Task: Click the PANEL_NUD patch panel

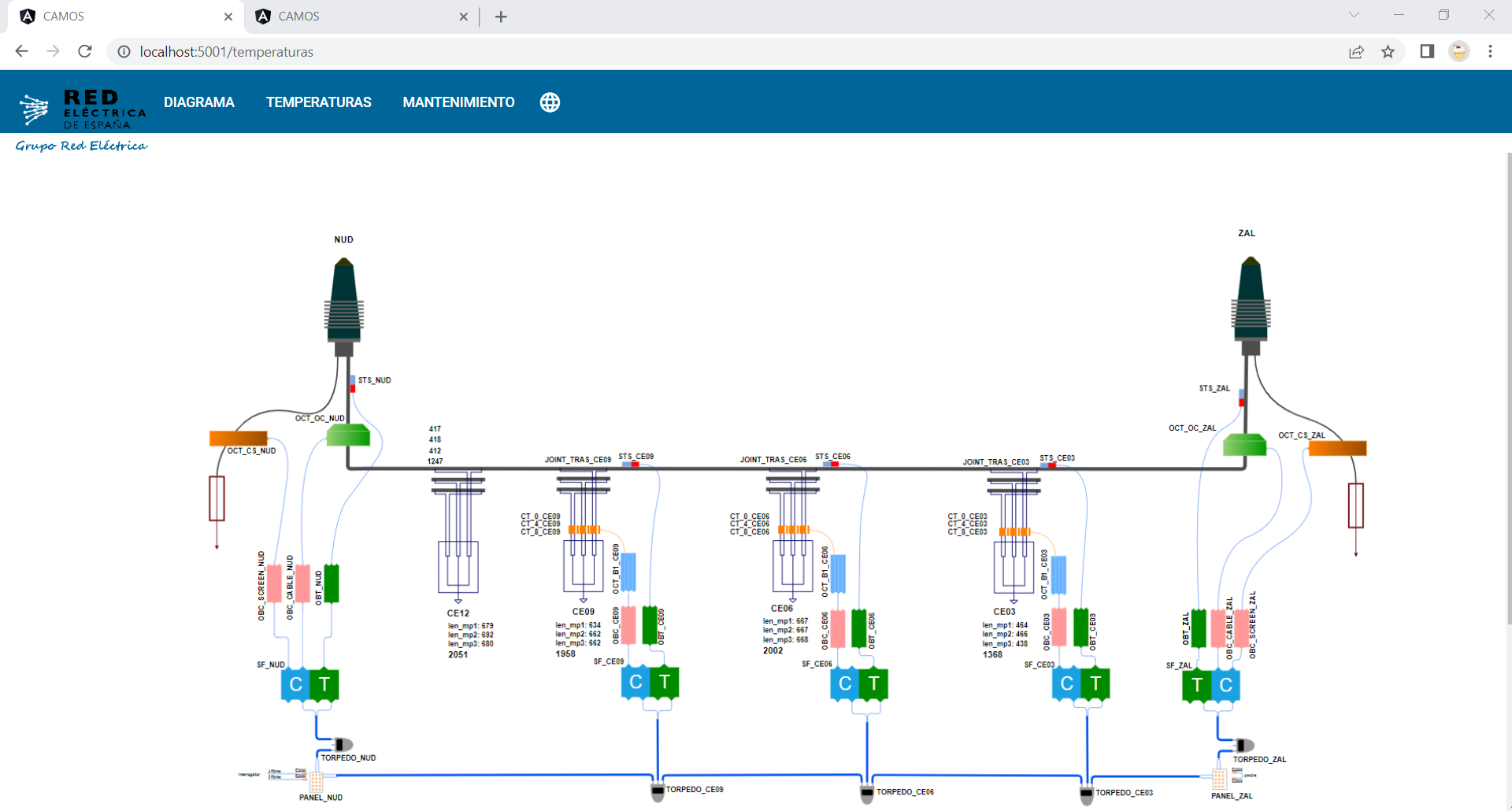Action: tap(316, 781)
